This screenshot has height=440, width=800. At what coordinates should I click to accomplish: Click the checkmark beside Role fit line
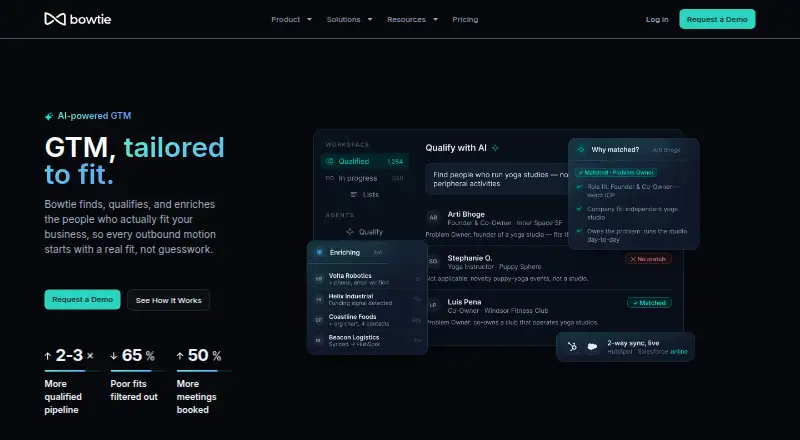(579, 187)
